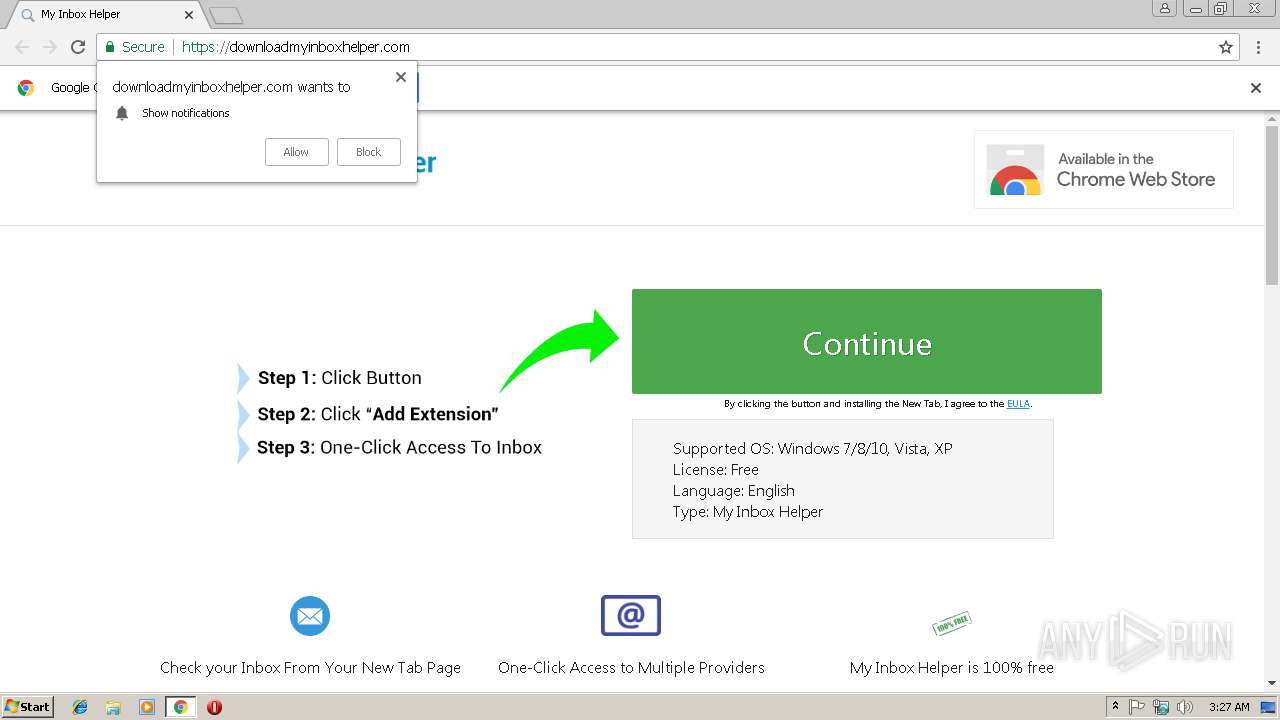This screenshot has height=720, width=1280.
Task: Click the red Opera taskbar icon
Action: click(214, 707)
